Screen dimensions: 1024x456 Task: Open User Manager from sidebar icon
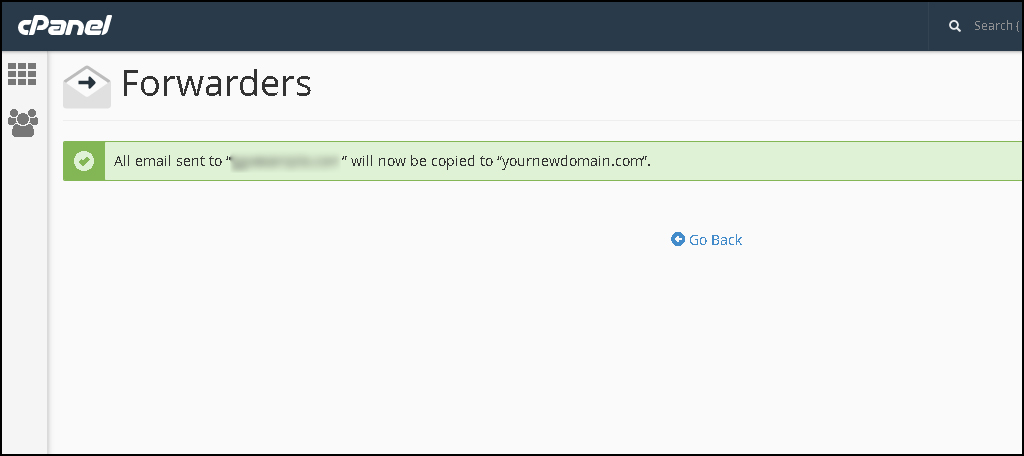pyautogui.click(x=22, y=123)
